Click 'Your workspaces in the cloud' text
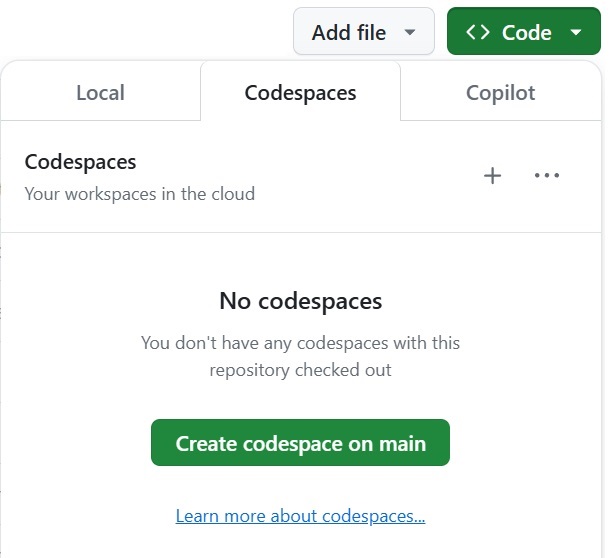610x558 pixels. pyautogui.click(x=140, y=194)
